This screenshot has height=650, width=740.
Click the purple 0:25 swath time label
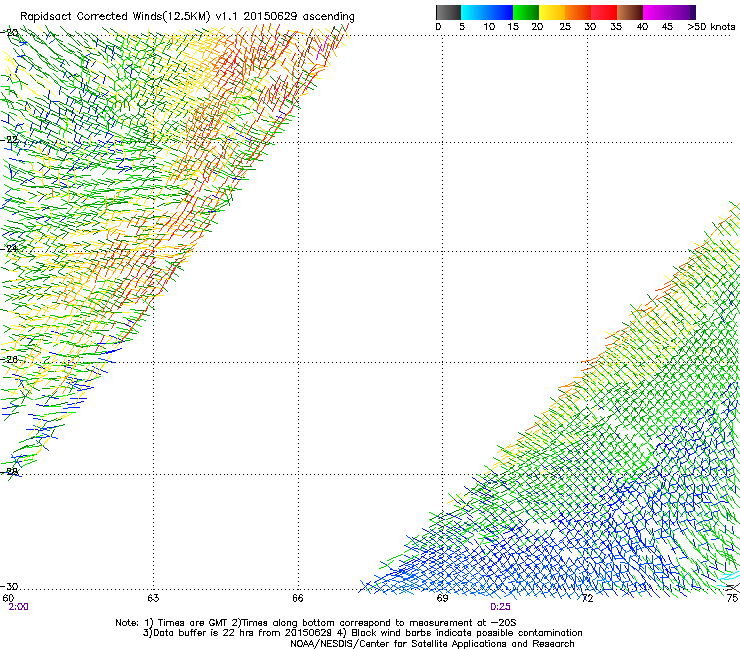[x=500, y=607]
